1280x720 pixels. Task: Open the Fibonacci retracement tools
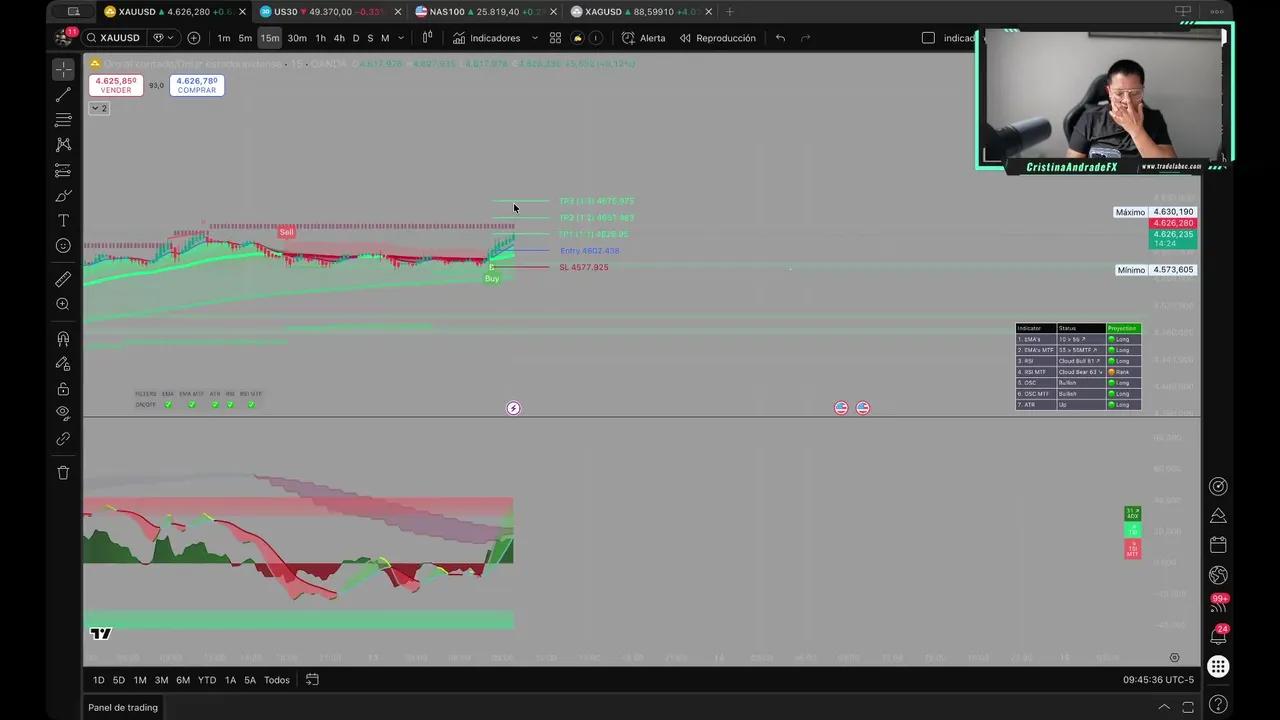pos(63,120)
